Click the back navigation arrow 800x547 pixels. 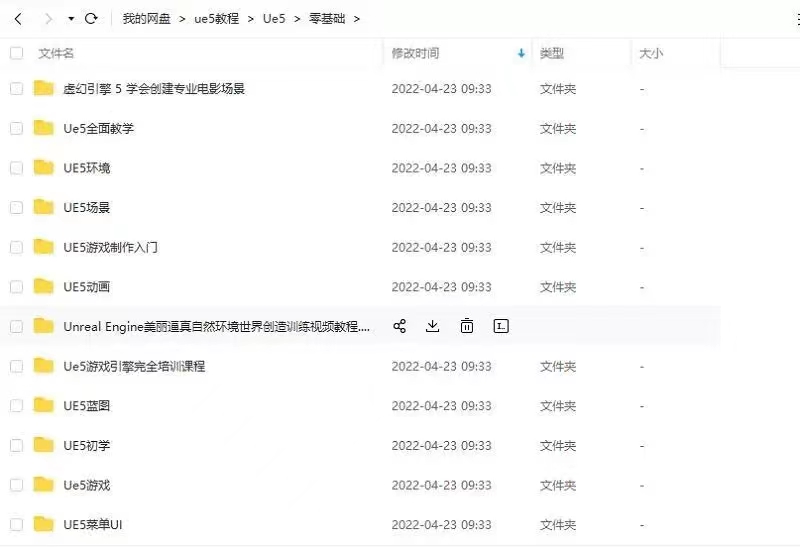pyautogui.click(x=18, y=19)
